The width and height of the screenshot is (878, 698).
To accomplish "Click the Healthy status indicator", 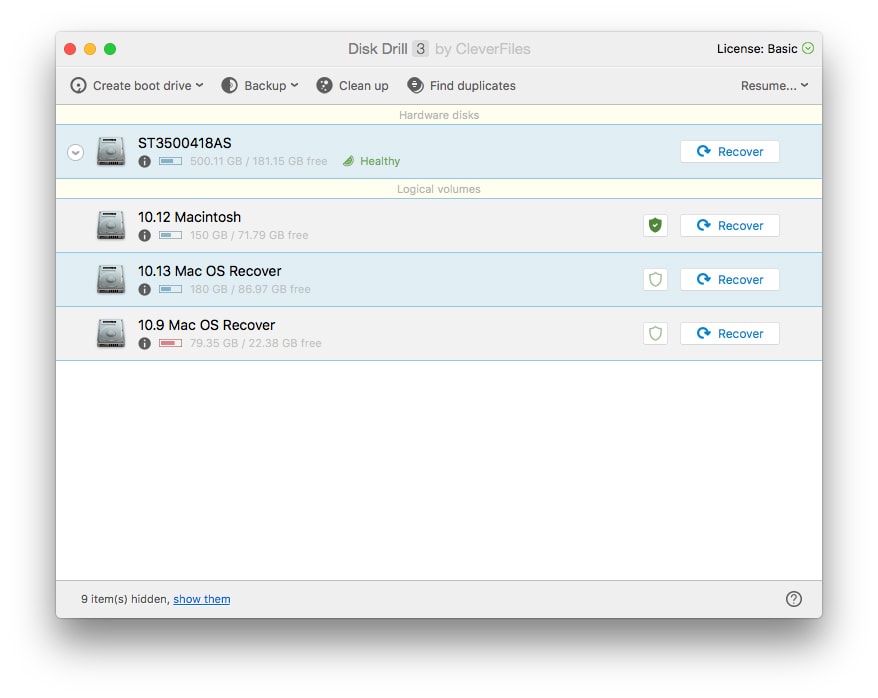I will click(x=371, y=161).
